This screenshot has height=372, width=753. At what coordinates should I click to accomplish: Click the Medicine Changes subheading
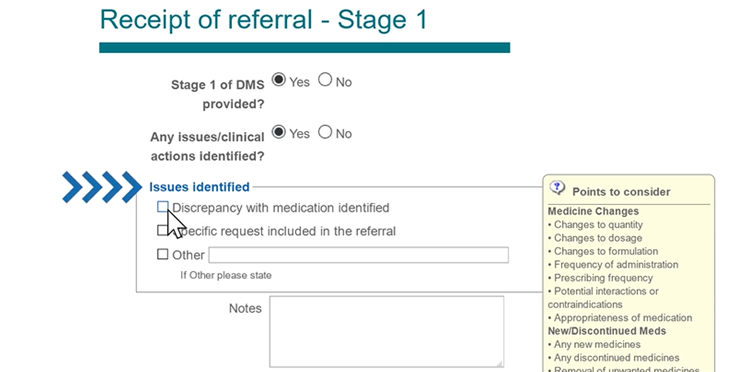click(593, 211)
